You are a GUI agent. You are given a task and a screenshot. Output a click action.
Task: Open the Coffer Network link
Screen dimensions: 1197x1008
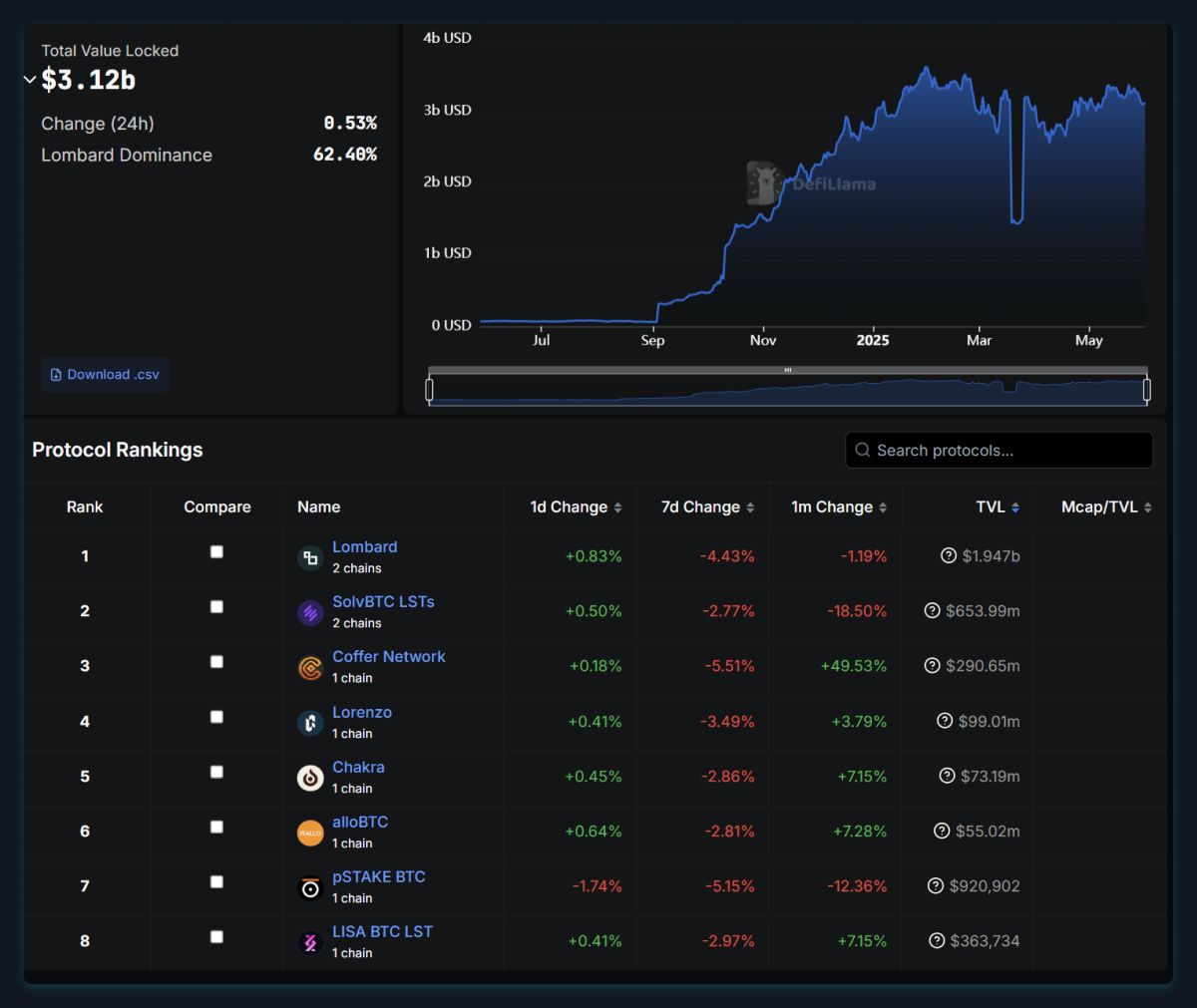point(388,656)
